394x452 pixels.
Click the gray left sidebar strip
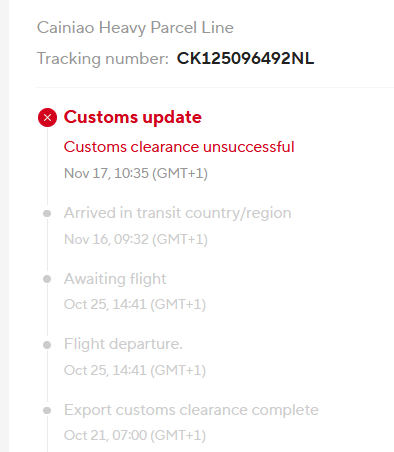[4, 226]
